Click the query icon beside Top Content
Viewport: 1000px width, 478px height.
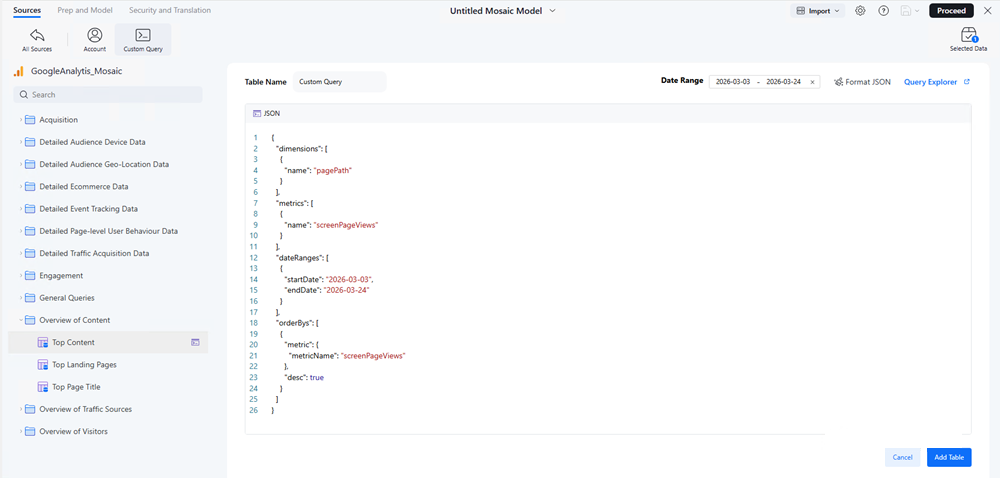tap(196, 342)
